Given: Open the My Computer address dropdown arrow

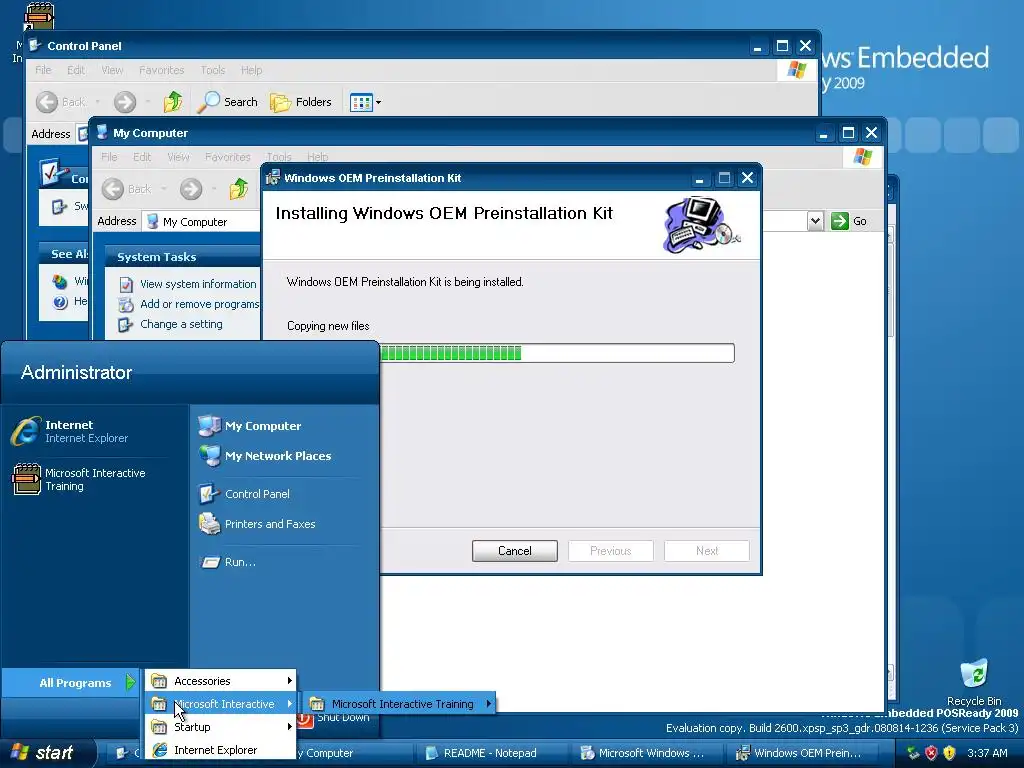Looking at the screenshot, I should (x=815, y=221).
